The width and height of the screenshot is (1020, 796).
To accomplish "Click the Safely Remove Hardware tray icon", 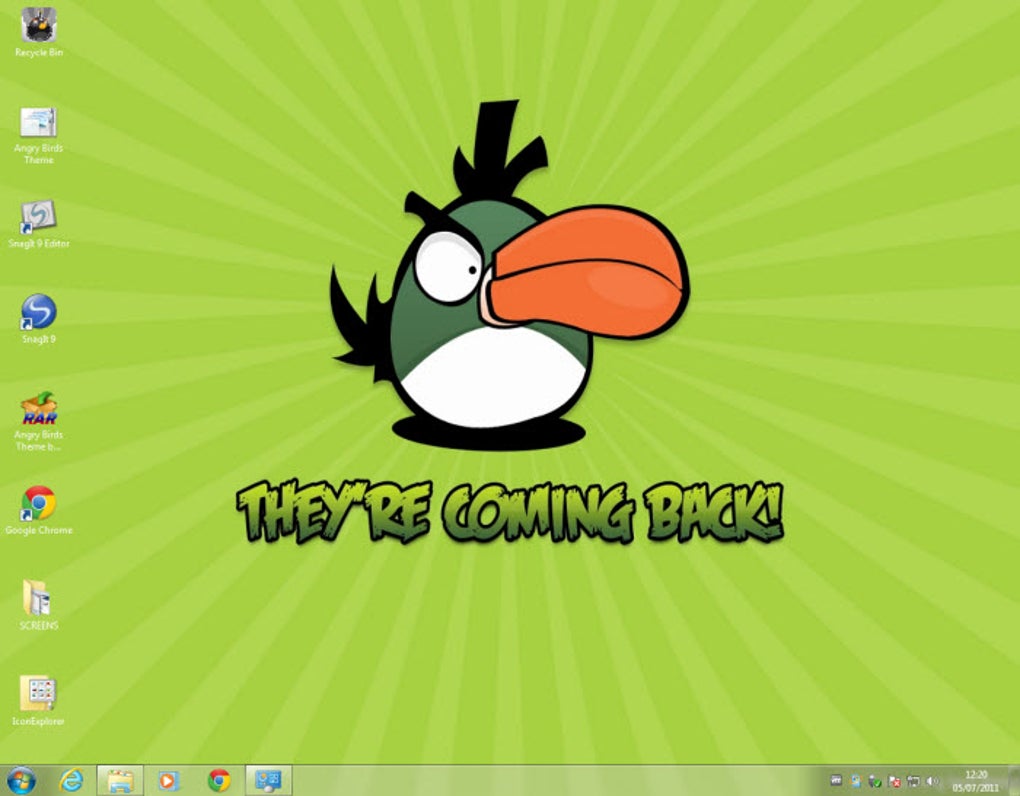I will (x=875, y=780).
